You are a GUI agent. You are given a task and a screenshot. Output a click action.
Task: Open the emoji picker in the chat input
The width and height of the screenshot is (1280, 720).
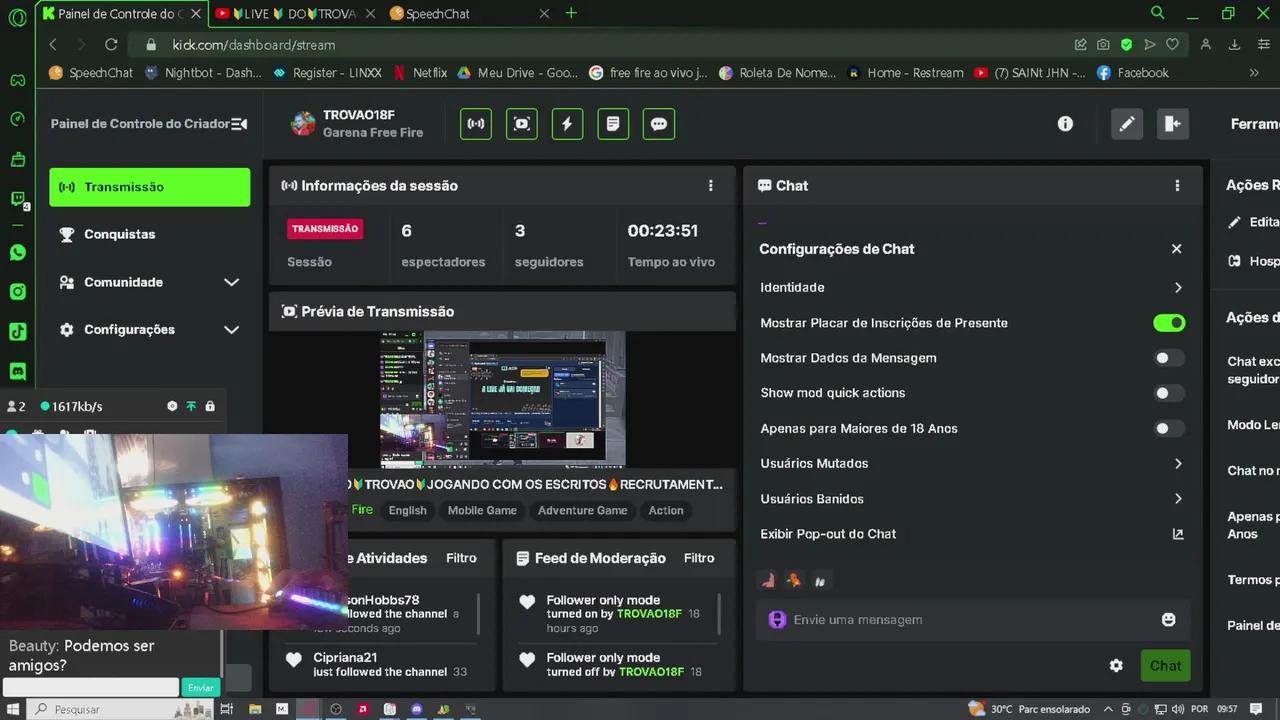(1168, 619)
